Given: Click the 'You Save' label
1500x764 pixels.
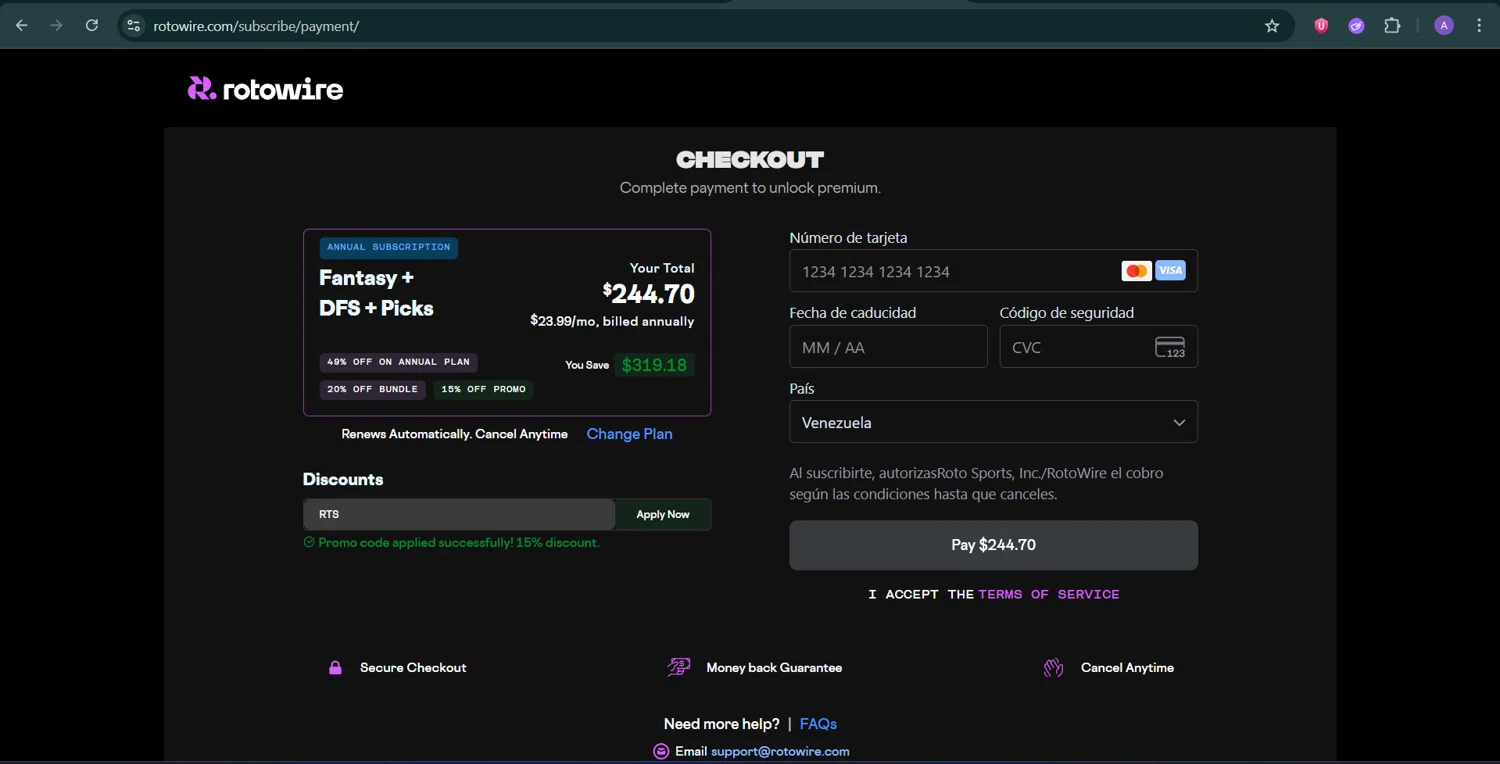Looking at the screenshot, I should tap(587, 365).
